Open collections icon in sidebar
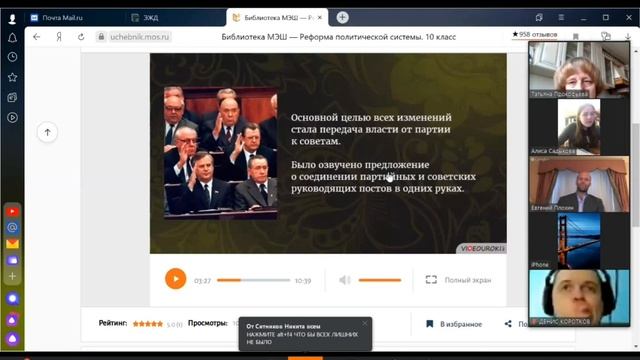The height and width of the screenshot is (360, 640). pyautogui.click(x=12, y=97)
